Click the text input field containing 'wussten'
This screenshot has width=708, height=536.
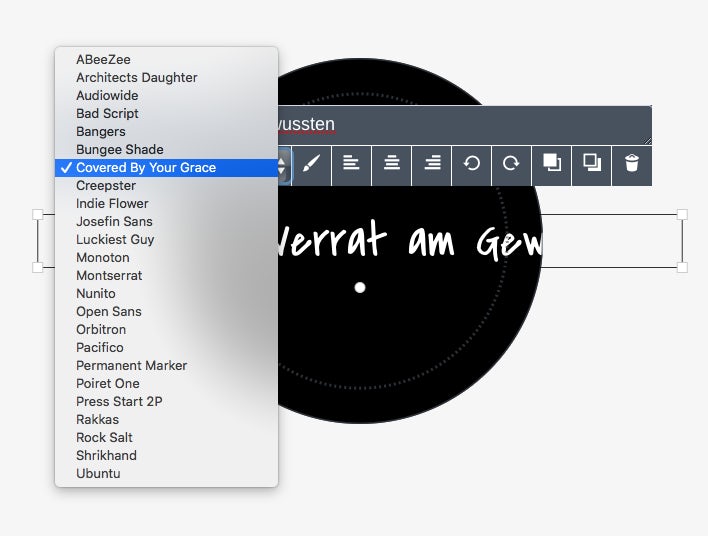(465, 125)
